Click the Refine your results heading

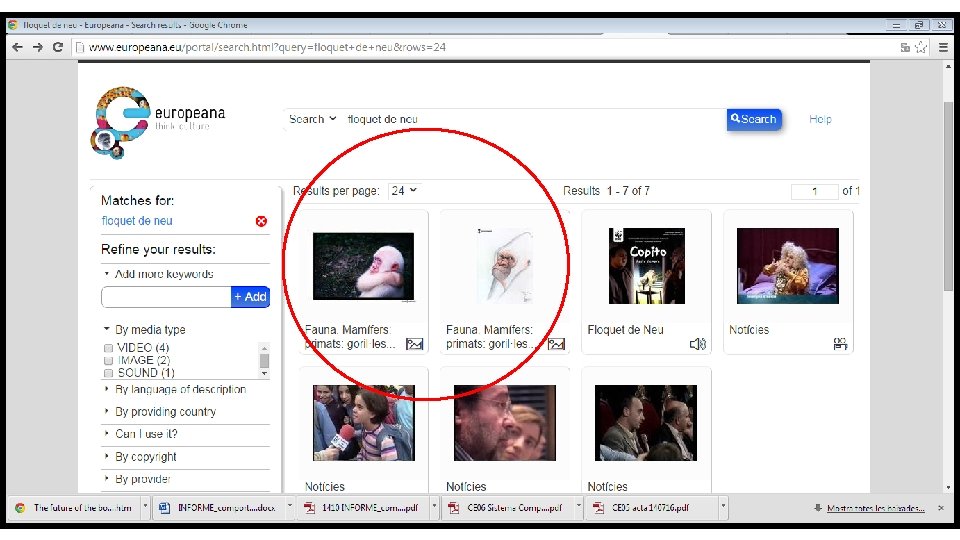(x=158, y=249)
